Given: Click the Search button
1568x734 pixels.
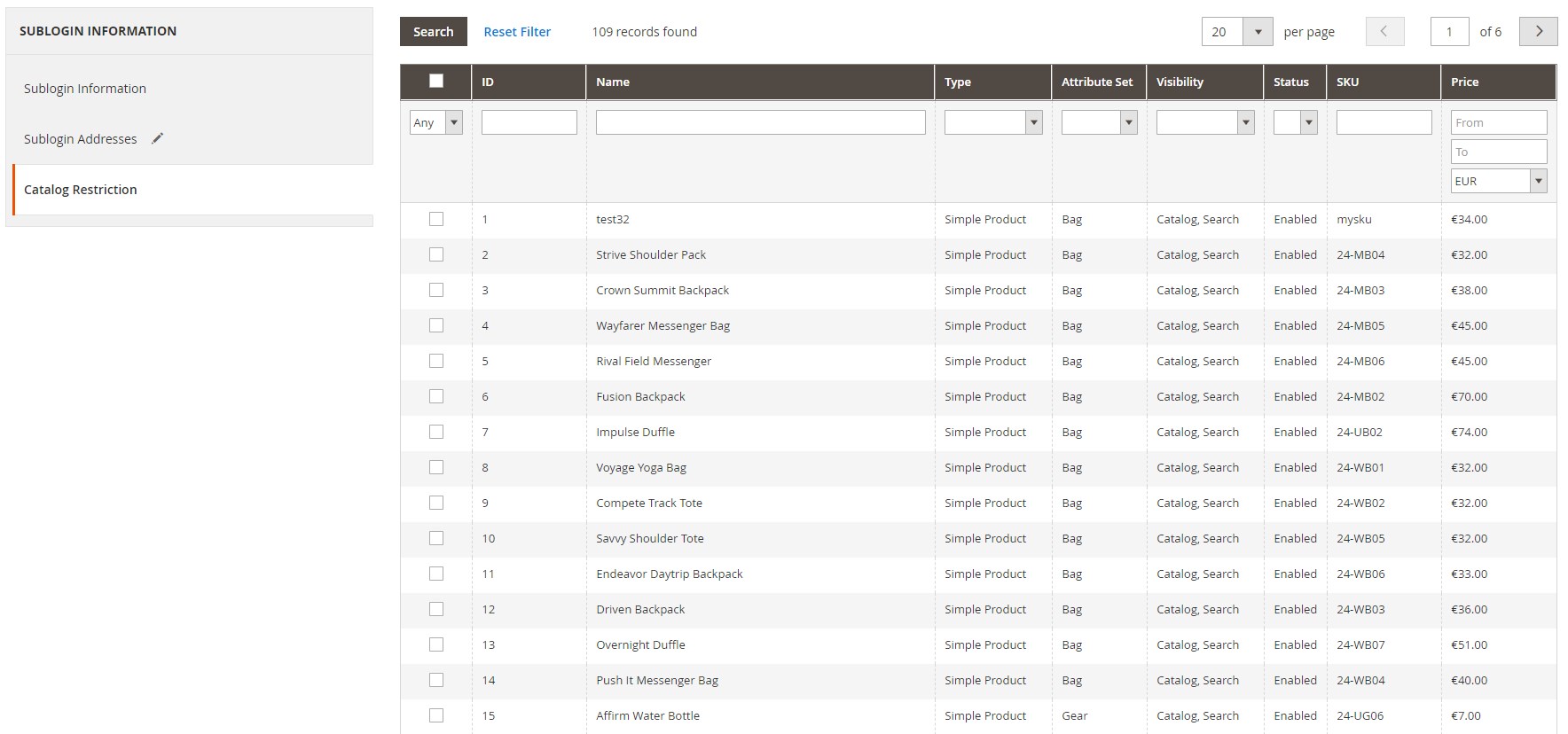Looking at the screenshot, I should click(x=434, y=32).
